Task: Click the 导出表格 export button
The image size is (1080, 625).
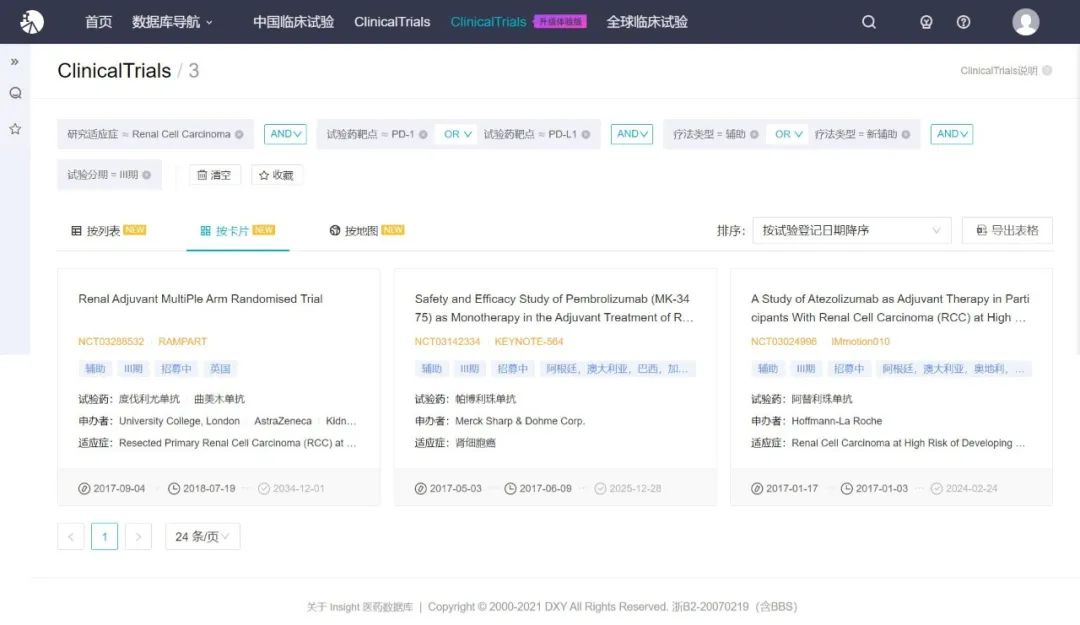Action: [x=1006, y=230]
